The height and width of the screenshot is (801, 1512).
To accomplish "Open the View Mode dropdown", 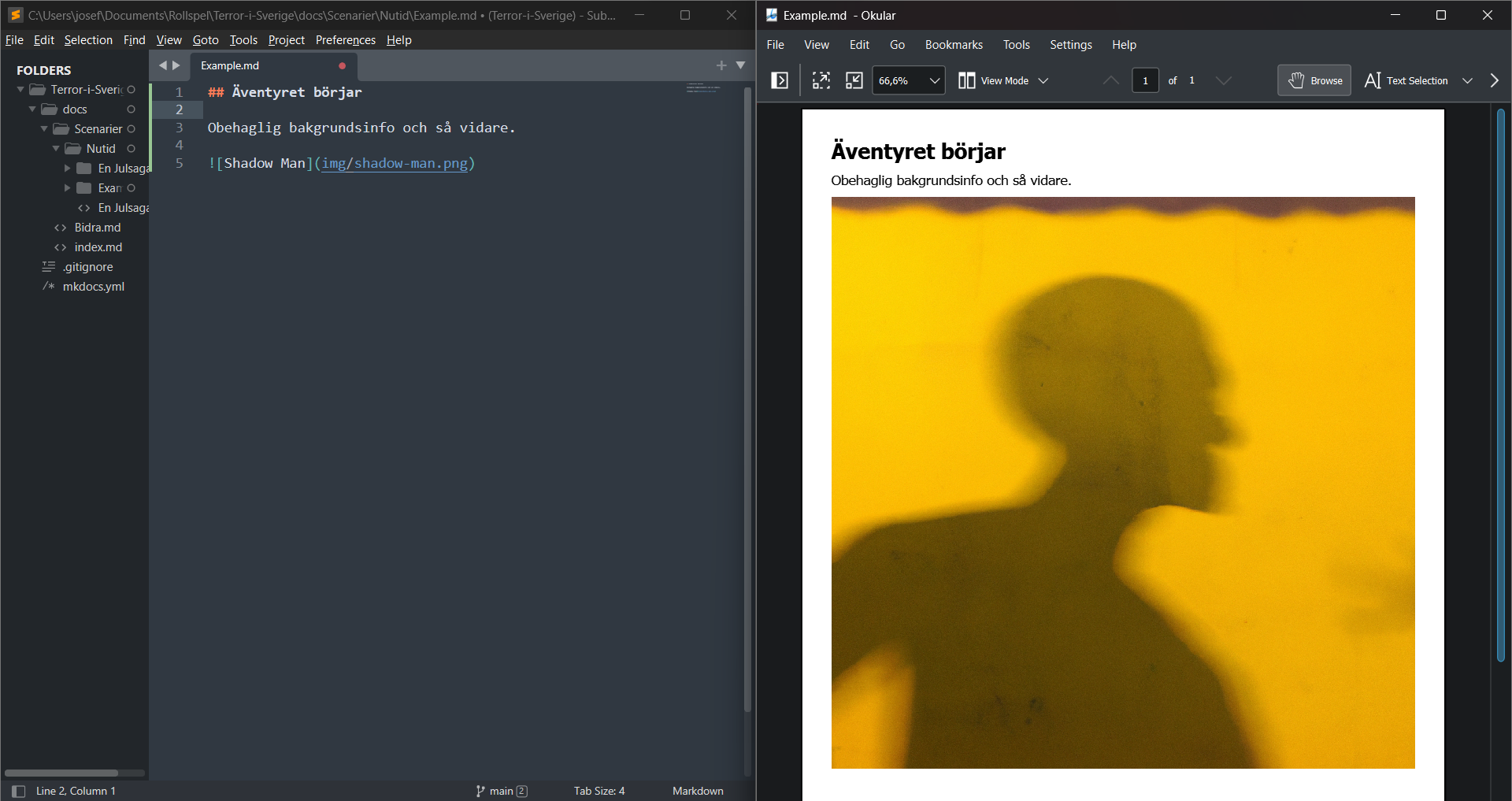I will click(x=1003, y=80).
